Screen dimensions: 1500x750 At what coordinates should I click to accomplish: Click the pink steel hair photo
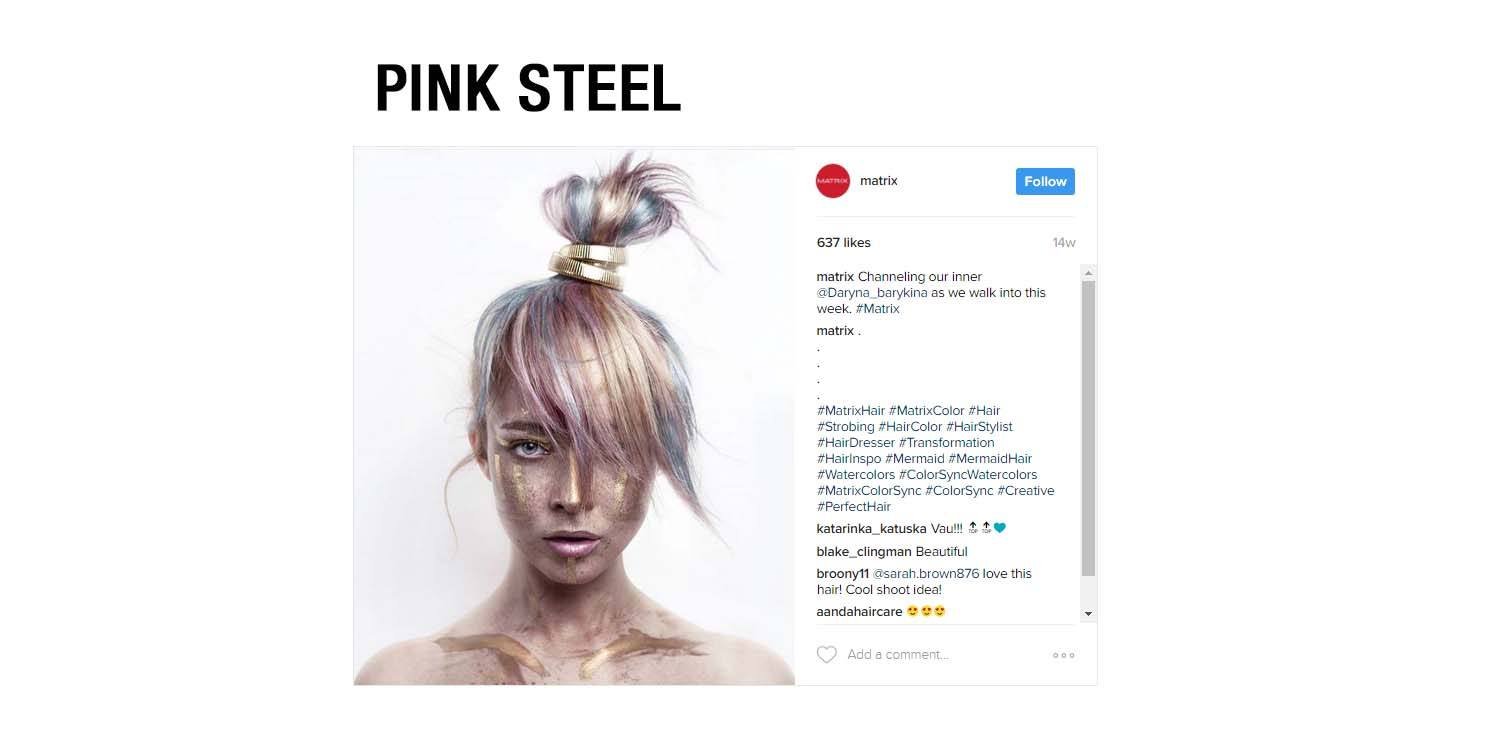point(574,416)
